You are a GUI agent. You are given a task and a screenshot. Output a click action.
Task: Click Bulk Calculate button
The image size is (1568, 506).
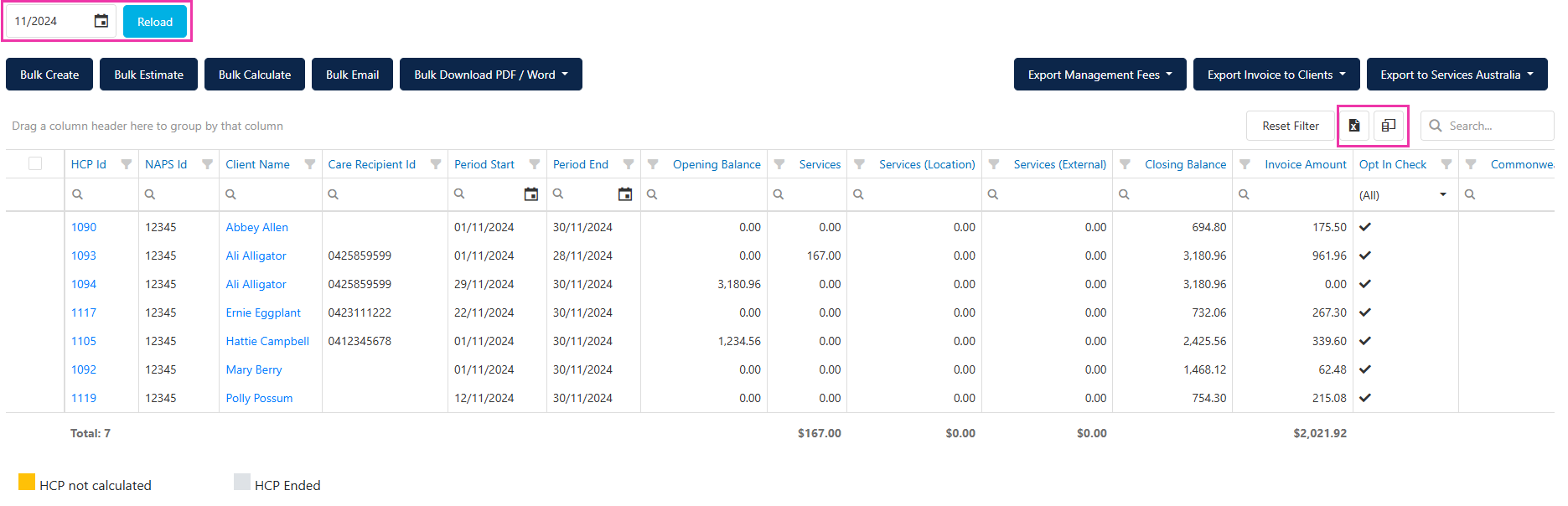[x=255, y=75]
